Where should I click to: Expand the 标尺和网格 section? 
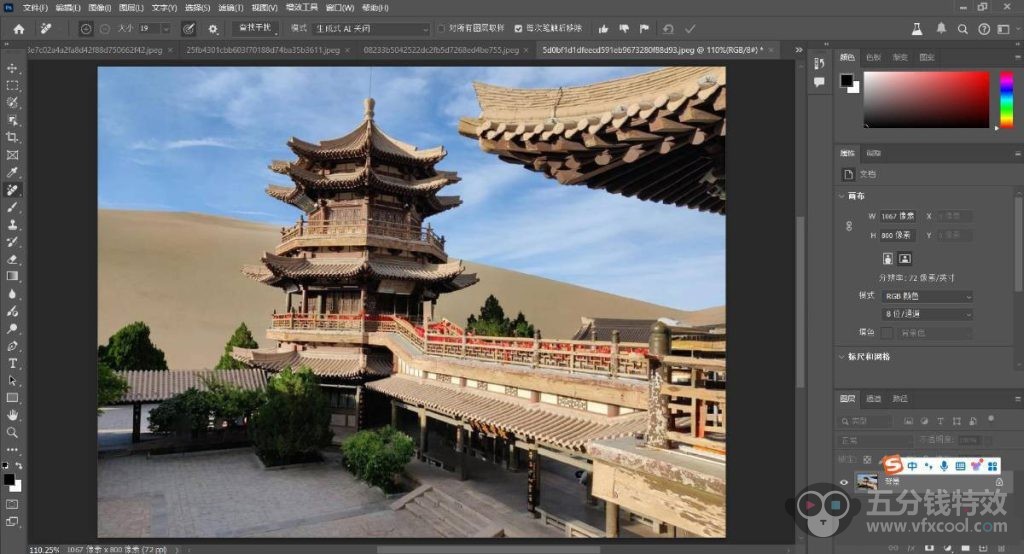coord(842,357)
